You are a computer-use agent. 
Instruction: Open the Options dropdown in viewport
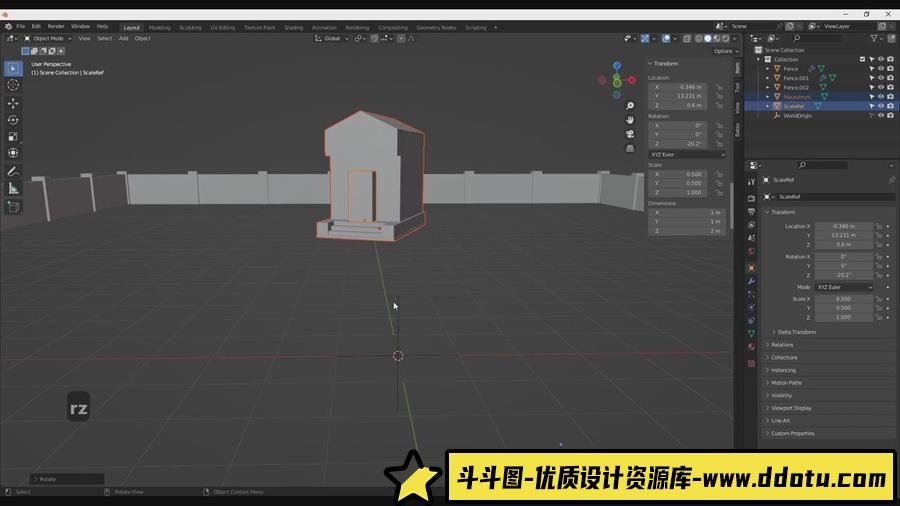(726, 51)
